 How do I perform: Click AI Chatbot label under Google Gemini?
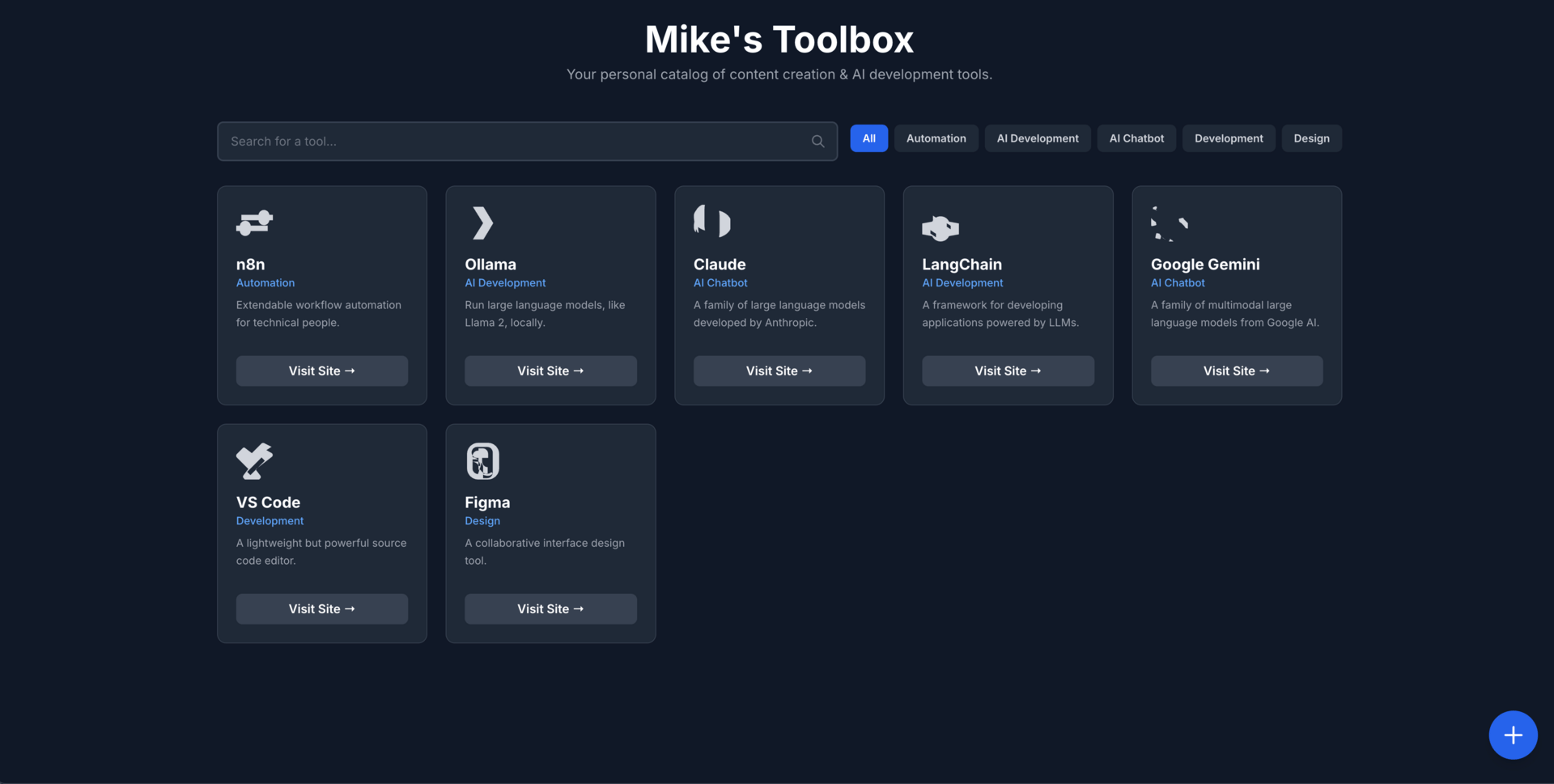click(1178, 283)
